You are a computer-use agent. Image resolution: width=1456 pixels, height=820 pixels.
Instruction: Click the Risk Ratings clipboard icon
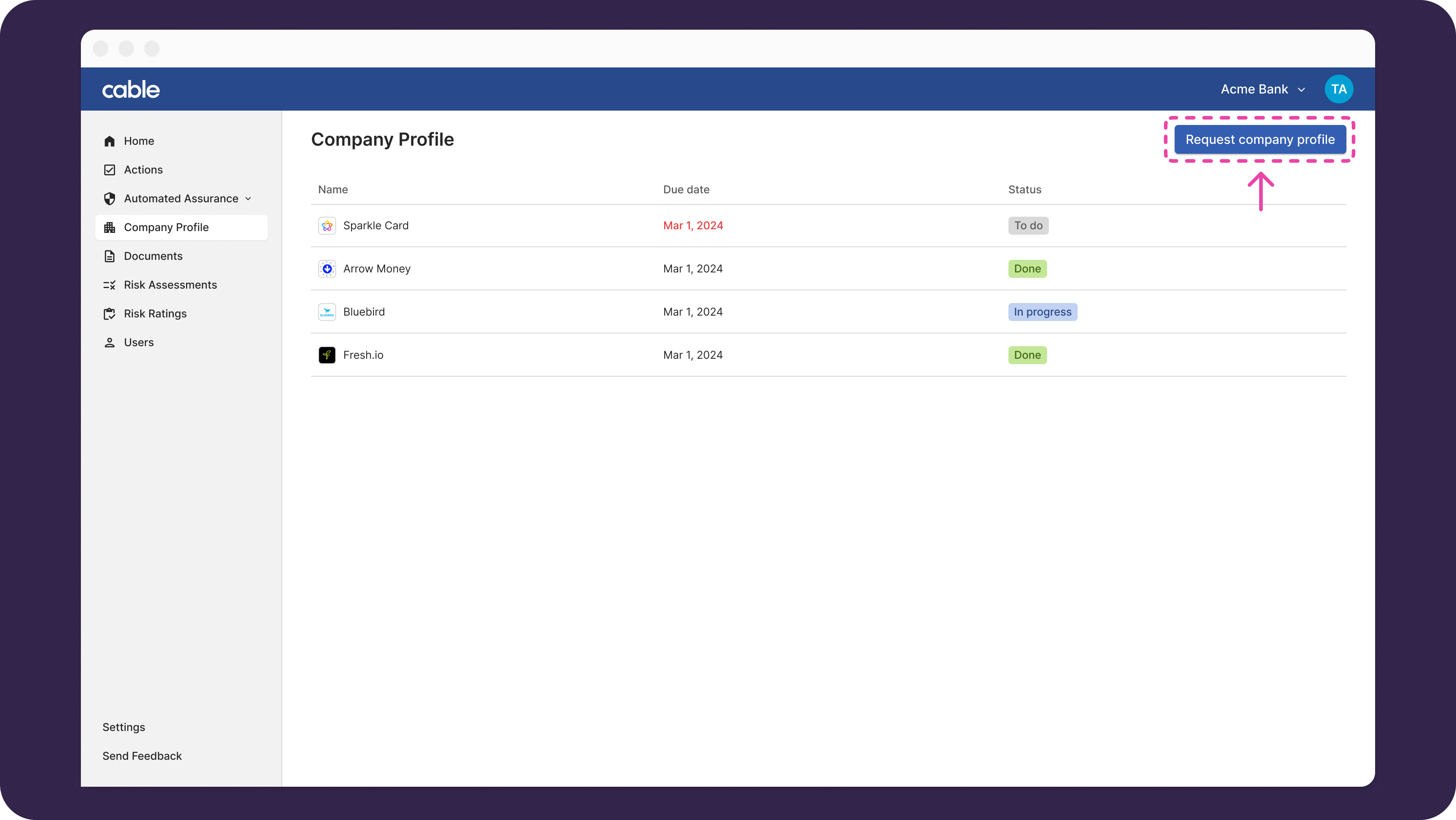click(x=110, y=314)
